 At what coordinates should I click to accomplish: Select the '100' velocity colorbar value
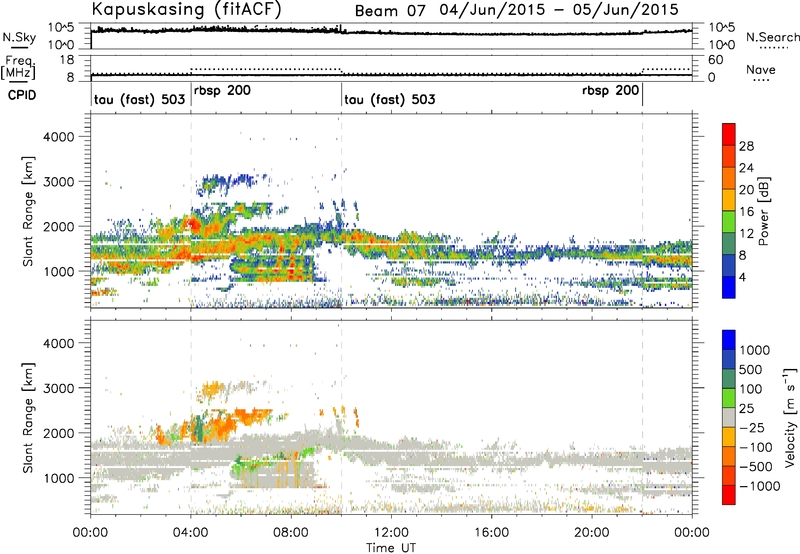point(751,389)
